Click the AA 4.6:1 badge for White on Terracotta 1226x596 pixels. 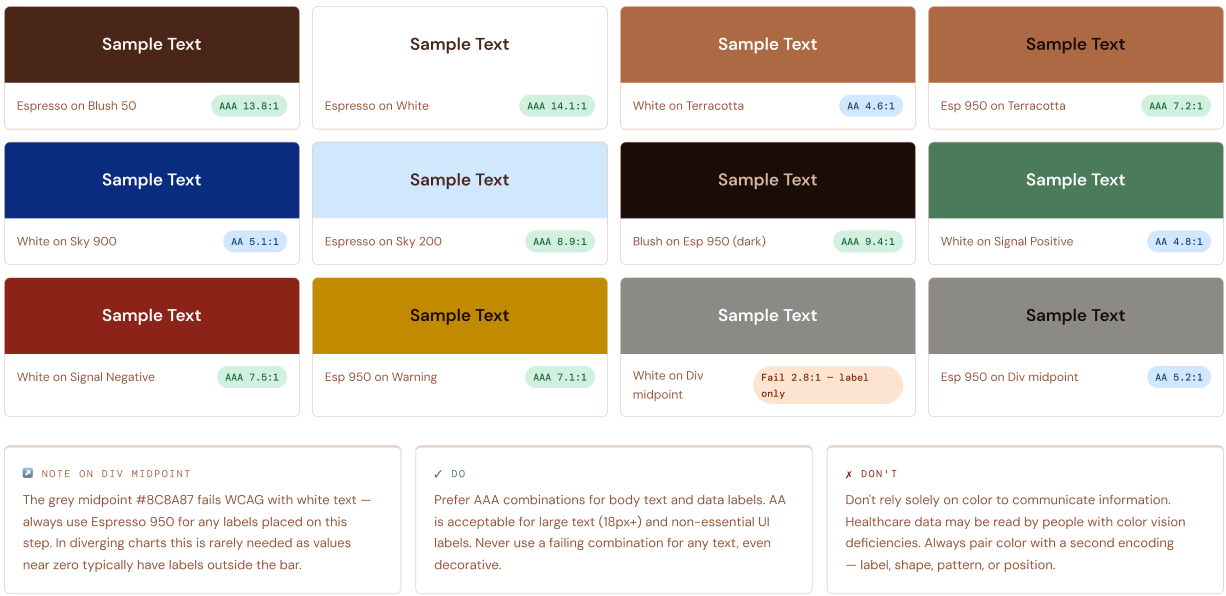871,106
